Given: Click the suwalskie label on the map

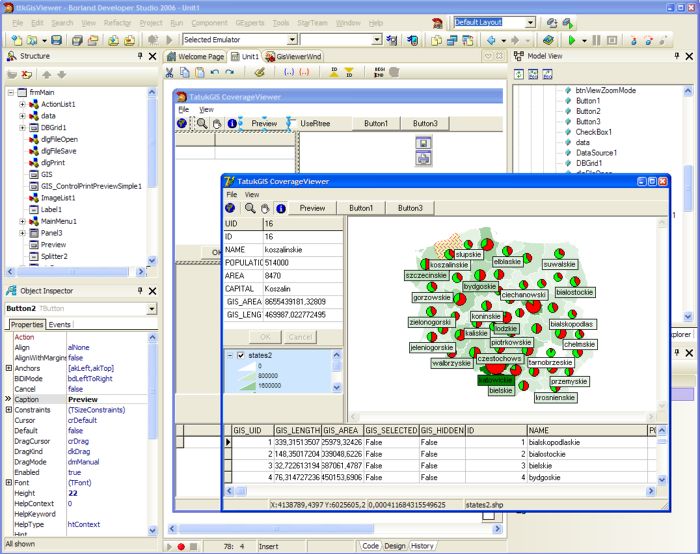Looking at the screenshot, I should coord(559,264).
